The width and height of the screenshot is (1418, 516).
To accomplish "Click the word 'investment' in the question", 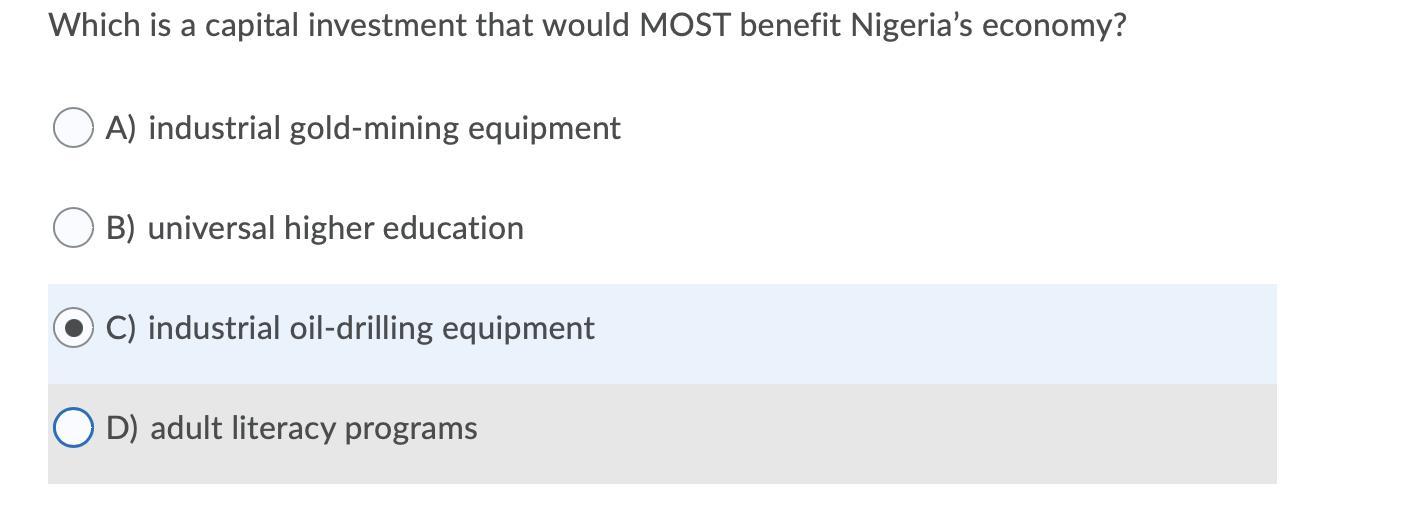I will (x=386, y=25).
